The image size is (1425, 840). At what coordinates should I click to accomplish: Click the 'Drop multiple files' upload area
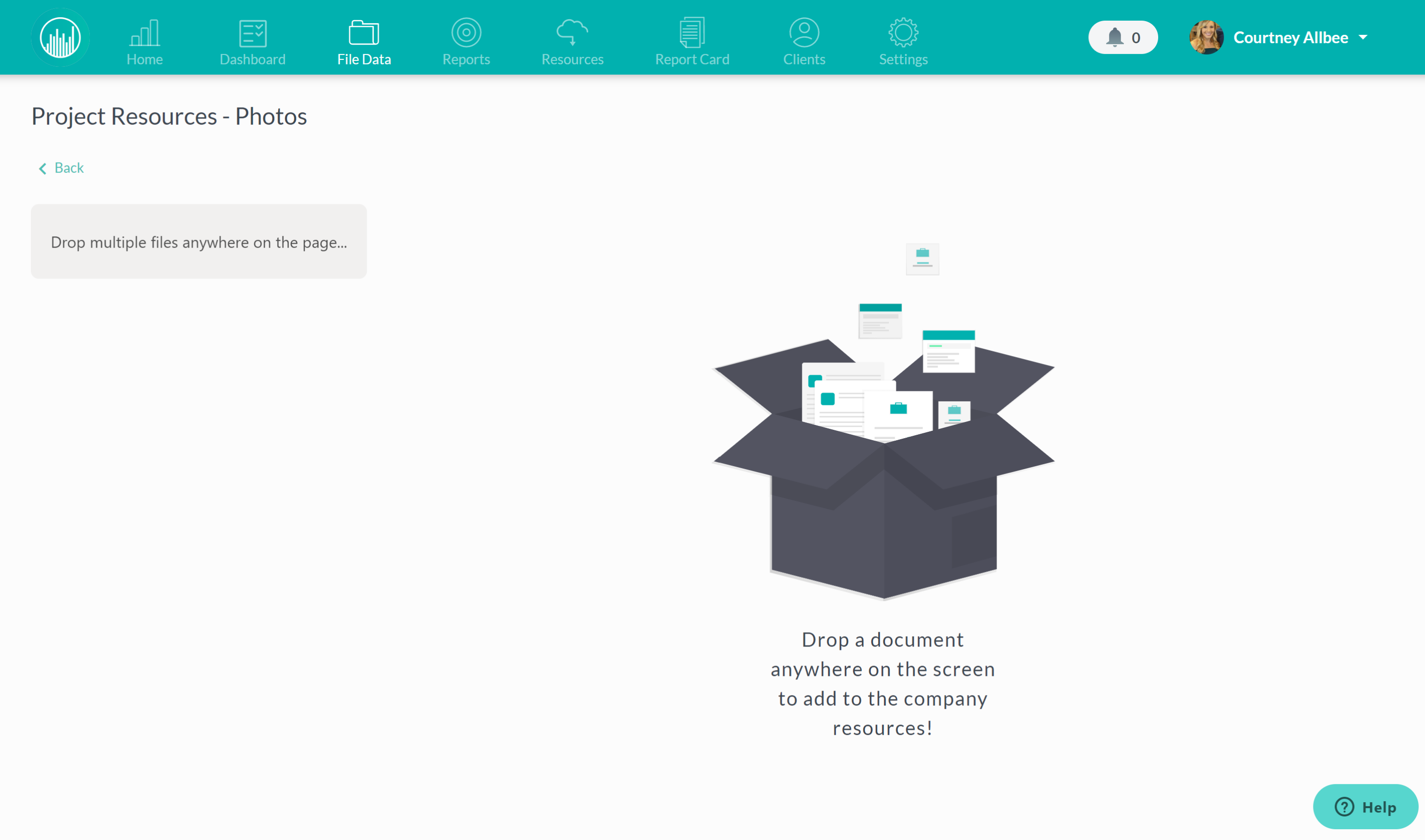[199, 241]
